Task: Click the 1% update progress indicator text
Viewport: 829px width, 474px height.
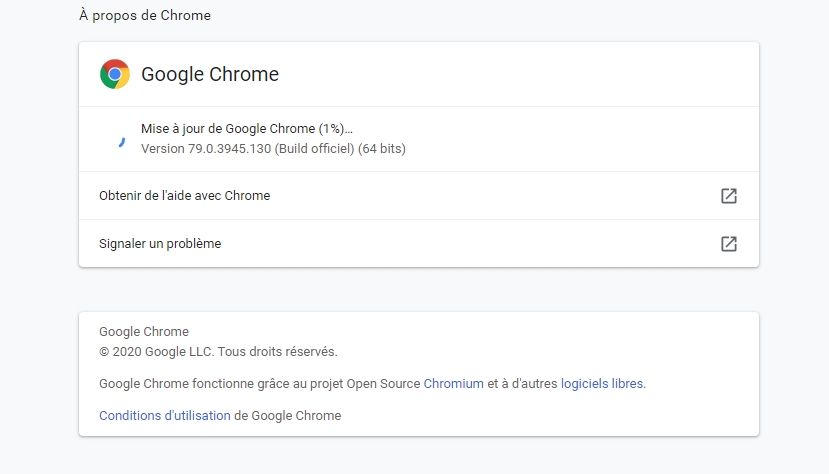Action: coord(331,128)
